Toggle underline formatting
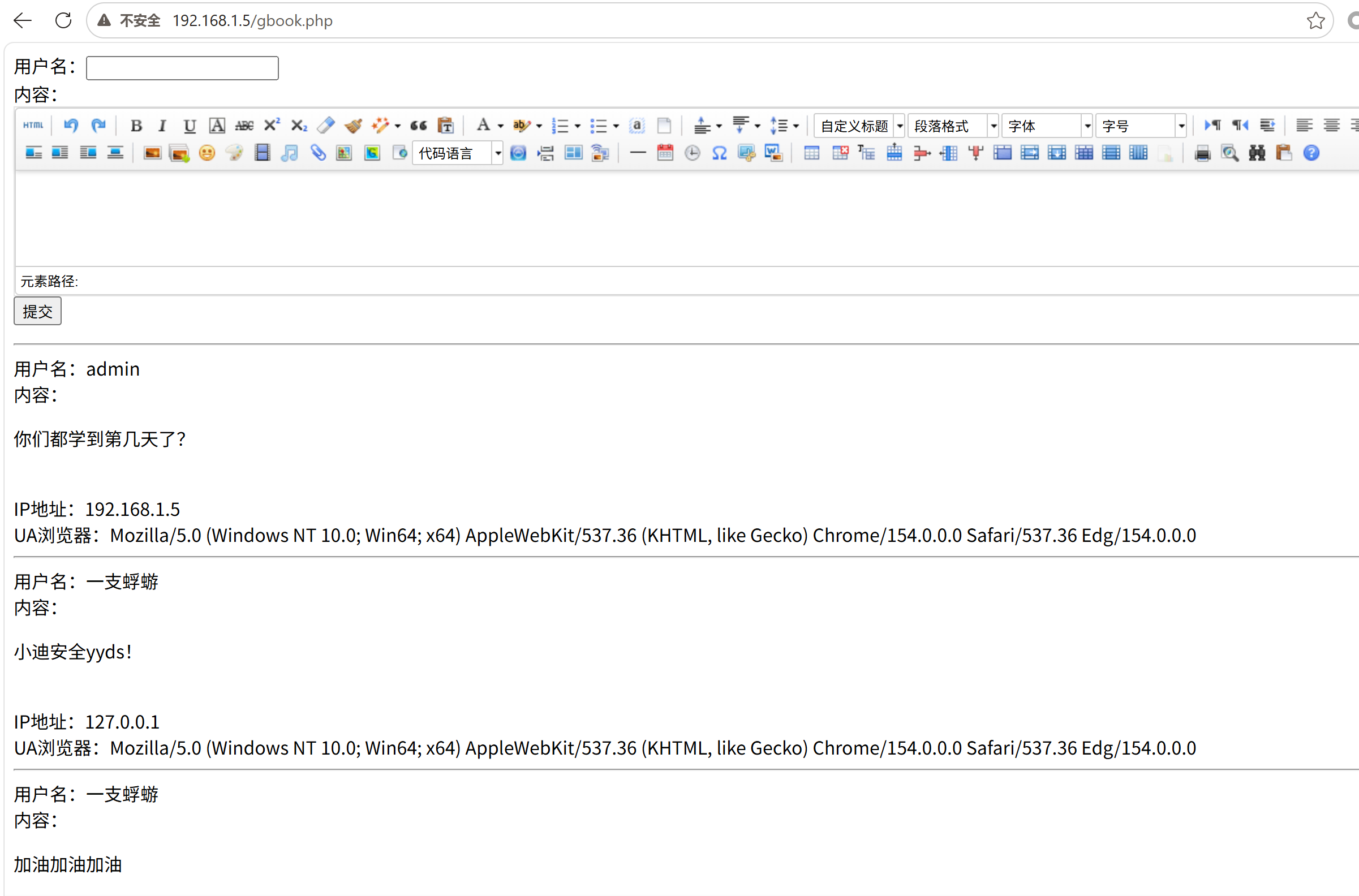This screenshot has width=1359, height=896. (189, 125)
